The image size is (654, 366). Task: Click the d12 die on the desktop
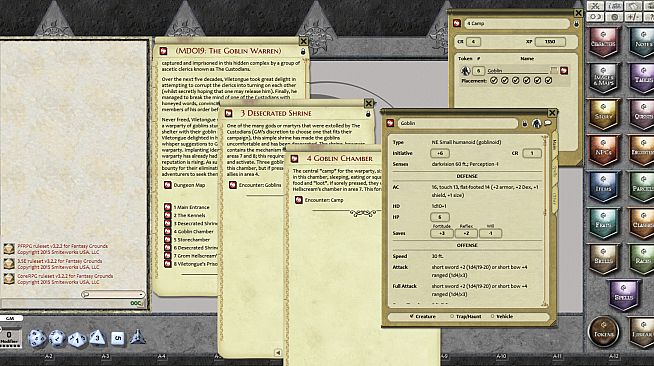57,338
